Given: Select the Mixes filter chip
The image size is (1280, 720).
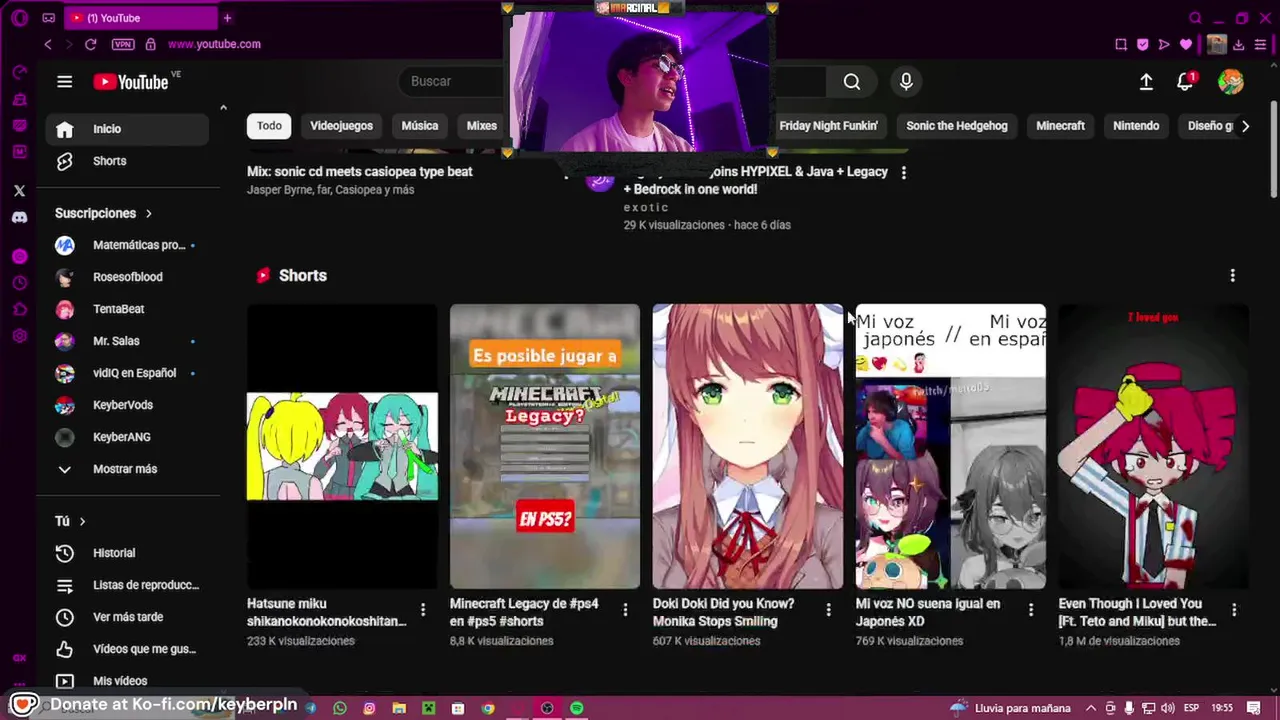Looking at the screenshot, I should 482,126.
